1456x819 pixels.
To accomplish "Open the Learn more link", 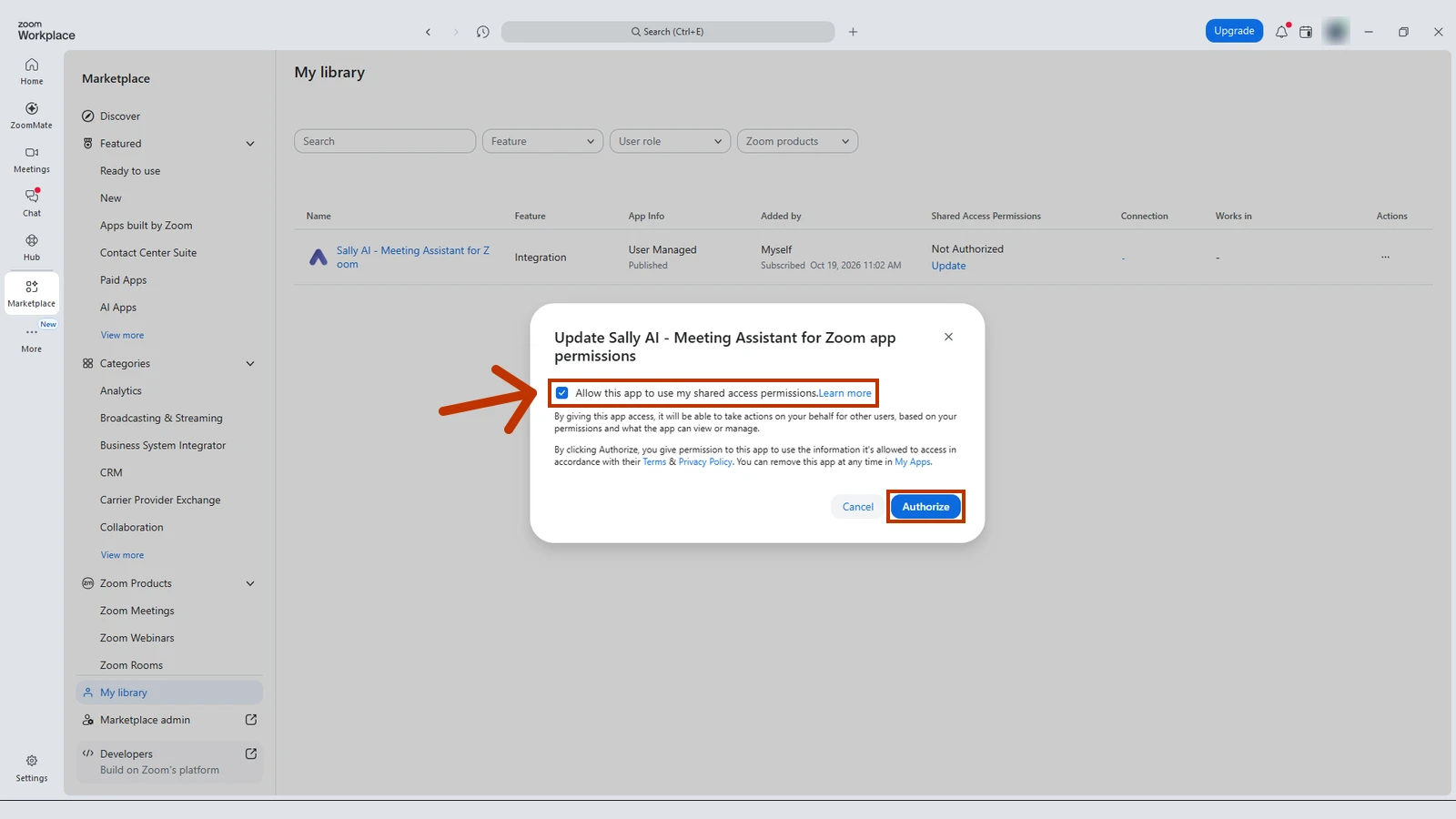I will click(x=844, y=393).
